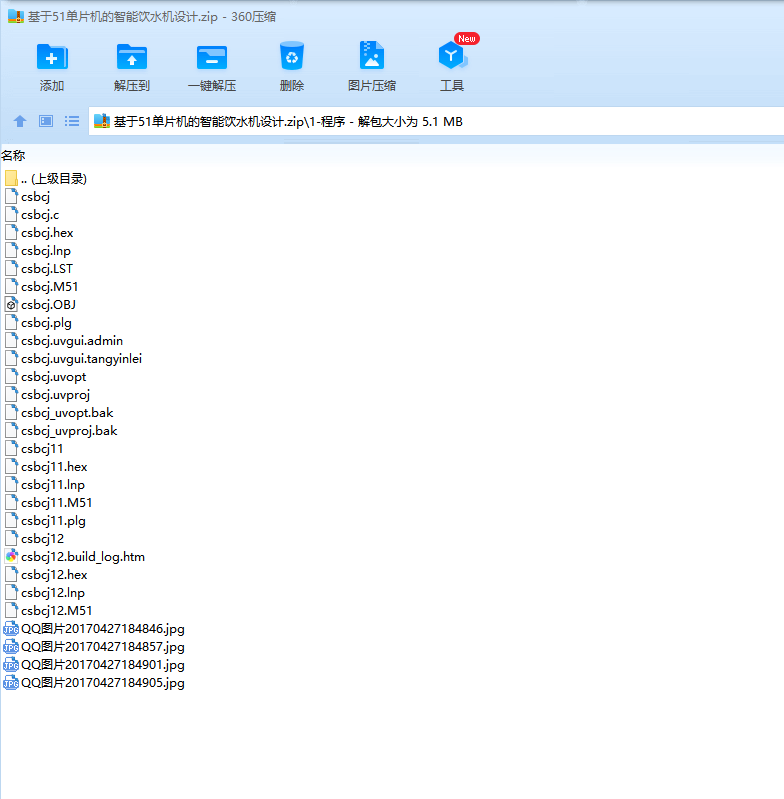
Task: Select the file csbcj11 without extension
Action: tap(34, 449)
